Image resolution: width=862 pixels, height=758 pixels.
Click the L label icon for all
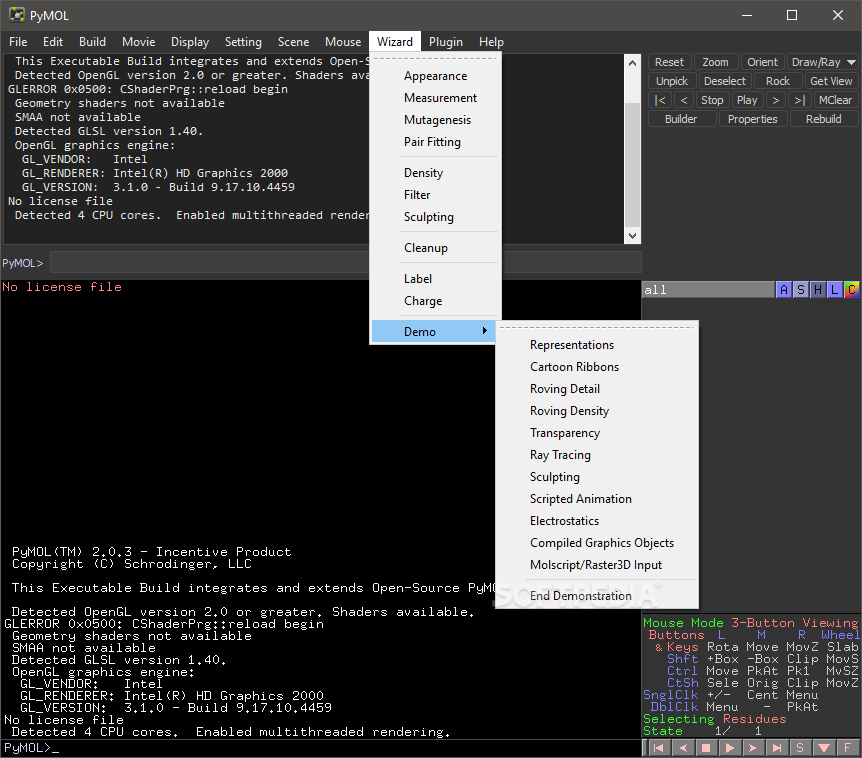tap(835, 290)
